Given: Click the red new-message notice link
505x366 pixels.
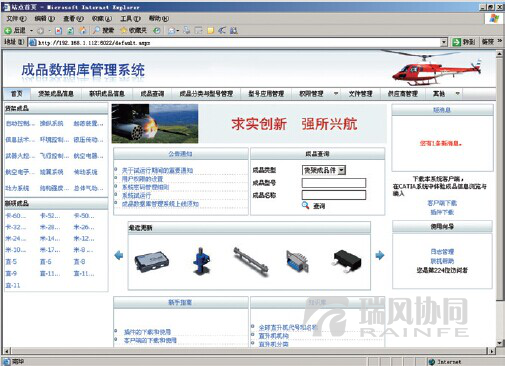Looking at the screenshot, I should point(441,143).
